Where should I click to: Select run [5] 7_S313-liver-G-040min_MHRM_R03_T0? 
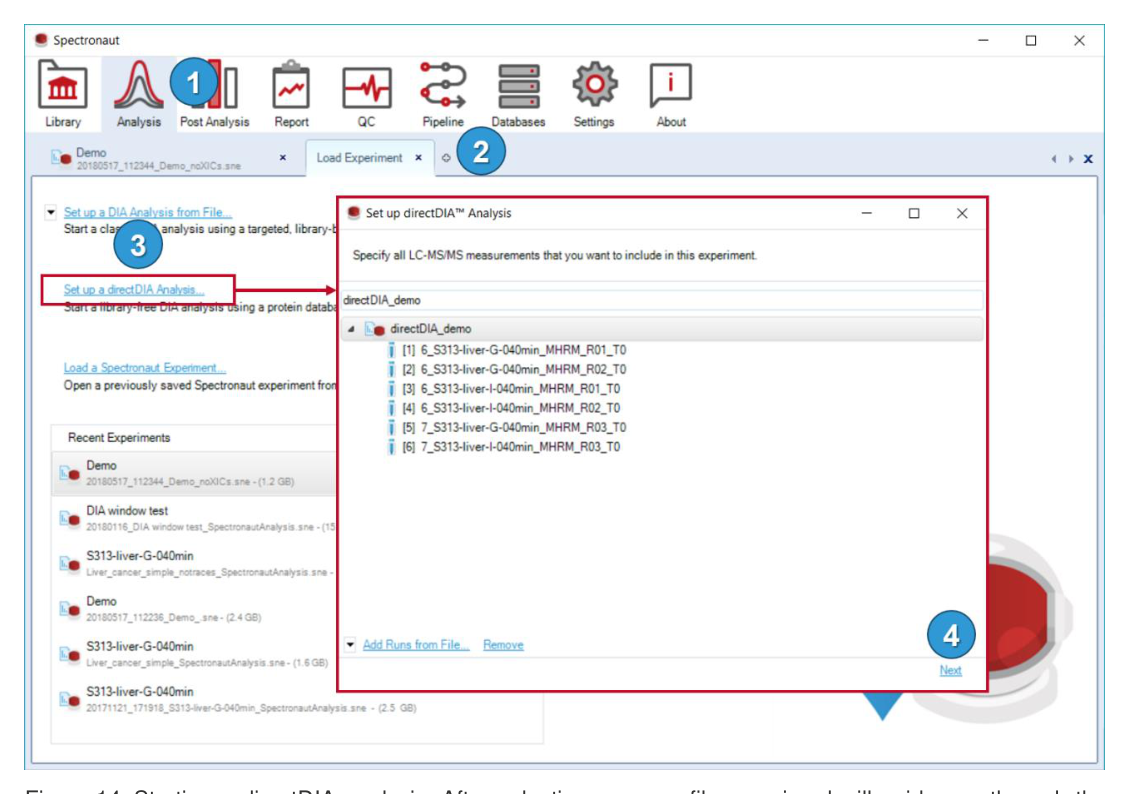coord(507,428)
